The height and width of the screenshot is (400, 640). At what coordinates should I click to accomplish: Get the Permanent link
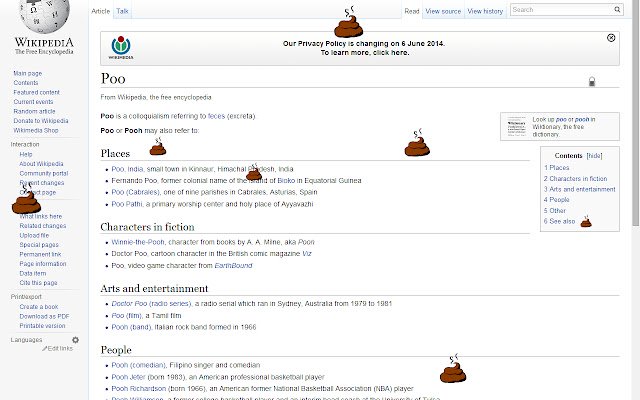(40, 254)
